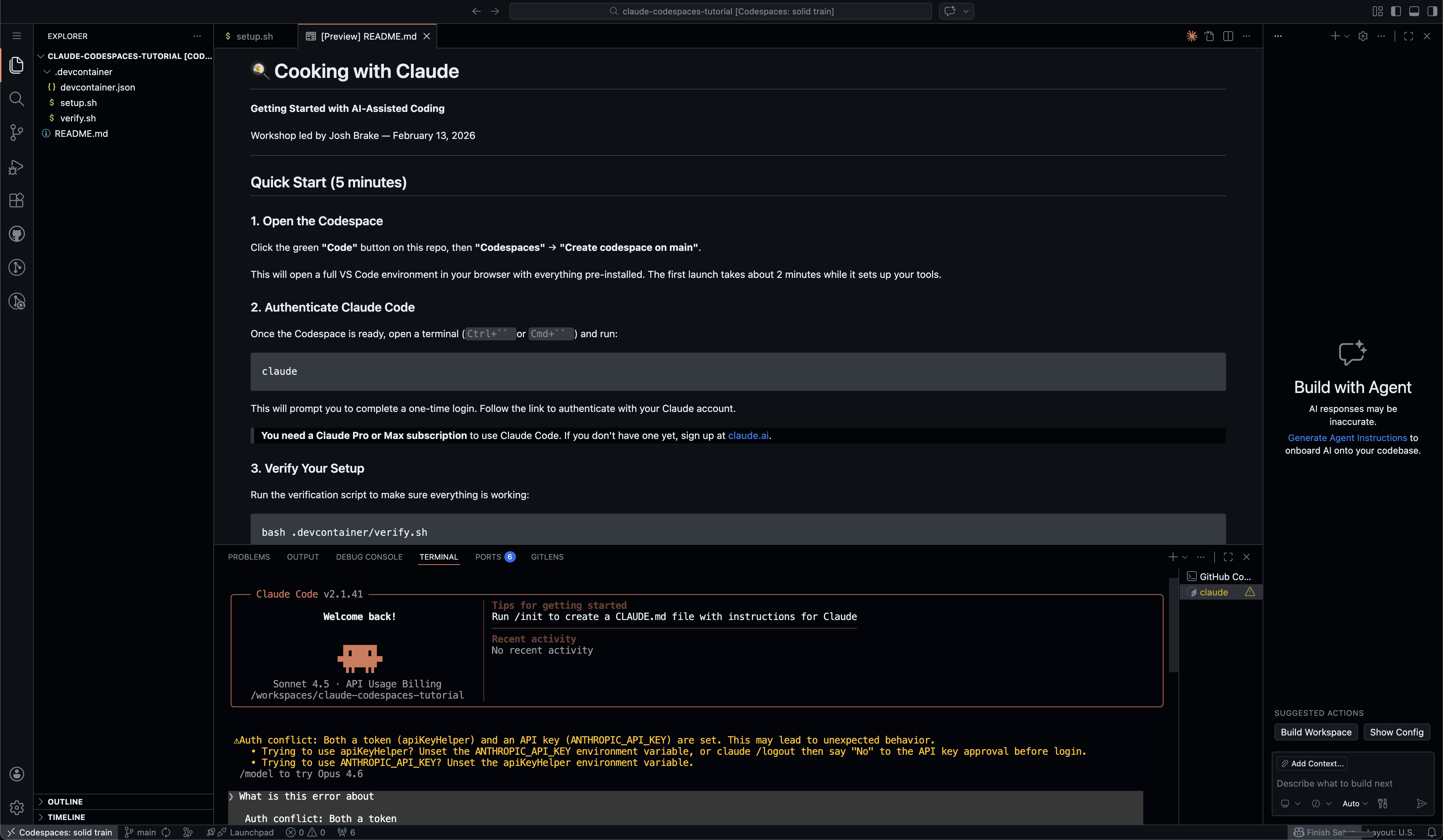Split the editor to the right

(1228, 36)
